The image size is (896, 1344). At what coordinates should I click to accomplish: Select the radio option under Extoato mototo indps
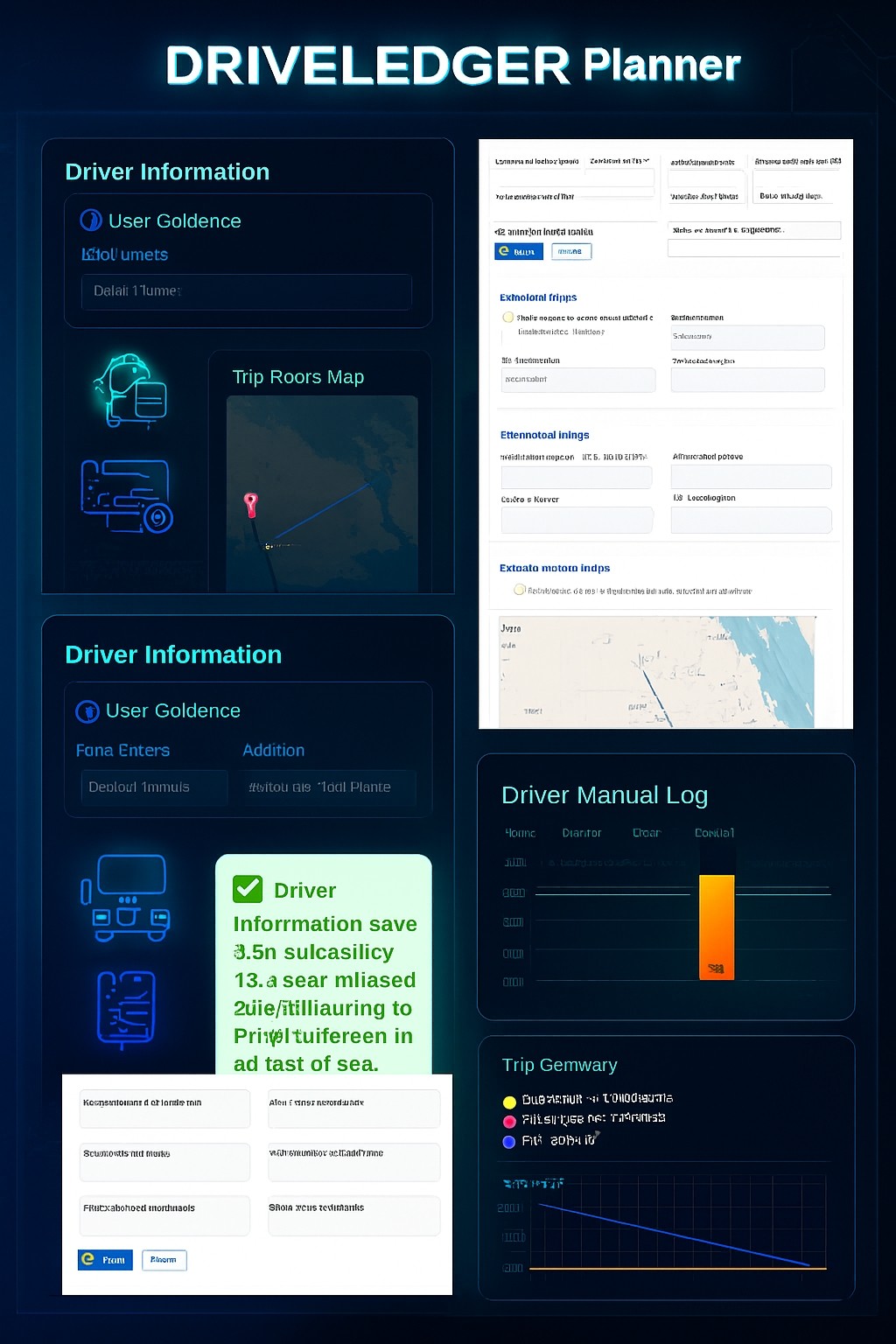520,590
